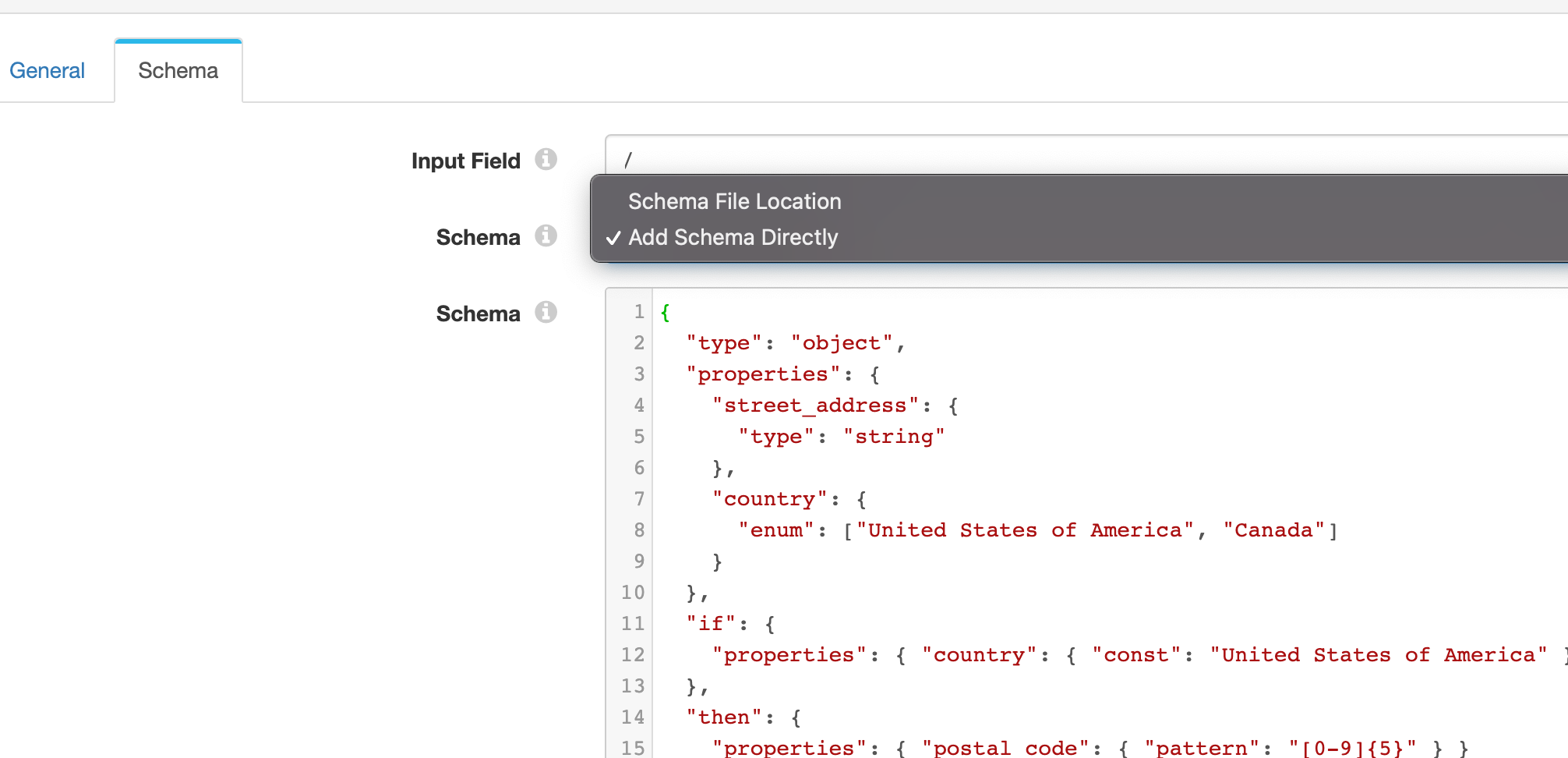Click the "if" keyword on line 11
Viewport: 1568px width, 758px height.
711,624
